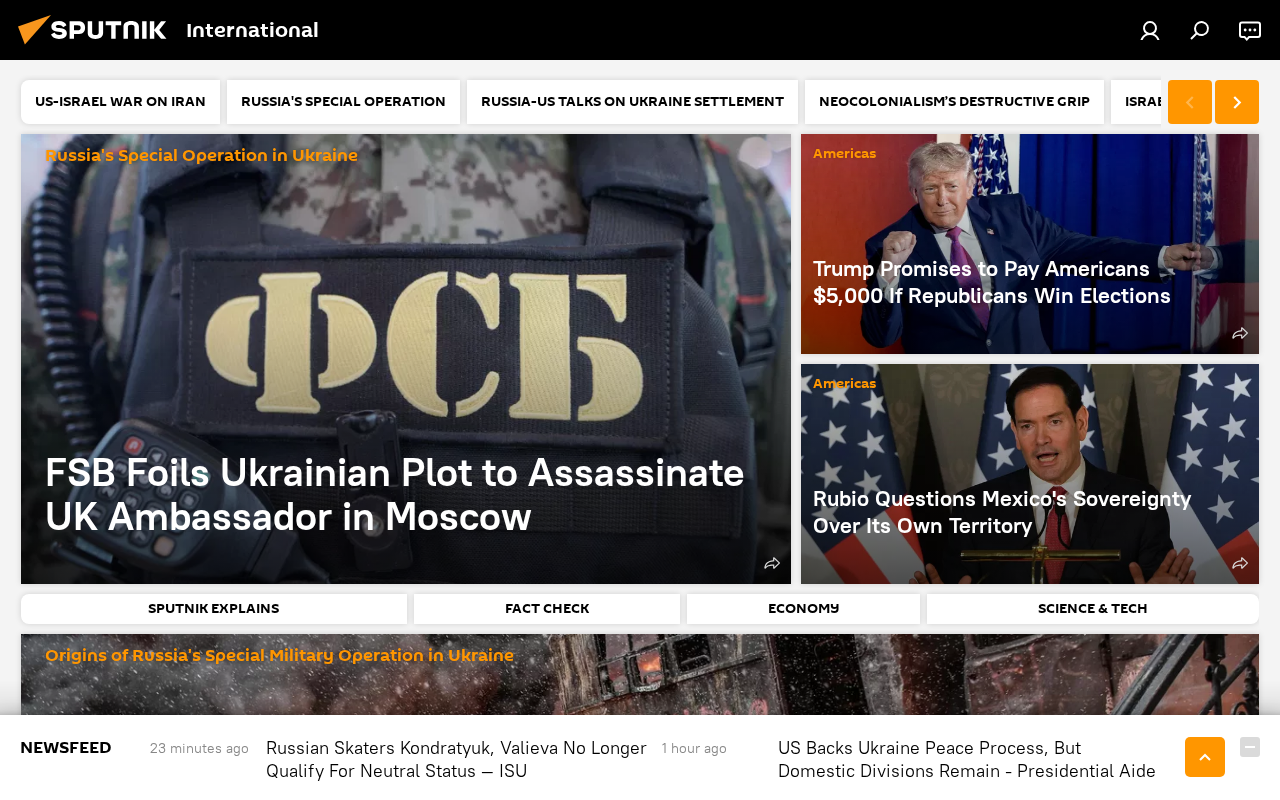
Task: Open the Sputnik Explains section
Action: [x=214, y=609]
